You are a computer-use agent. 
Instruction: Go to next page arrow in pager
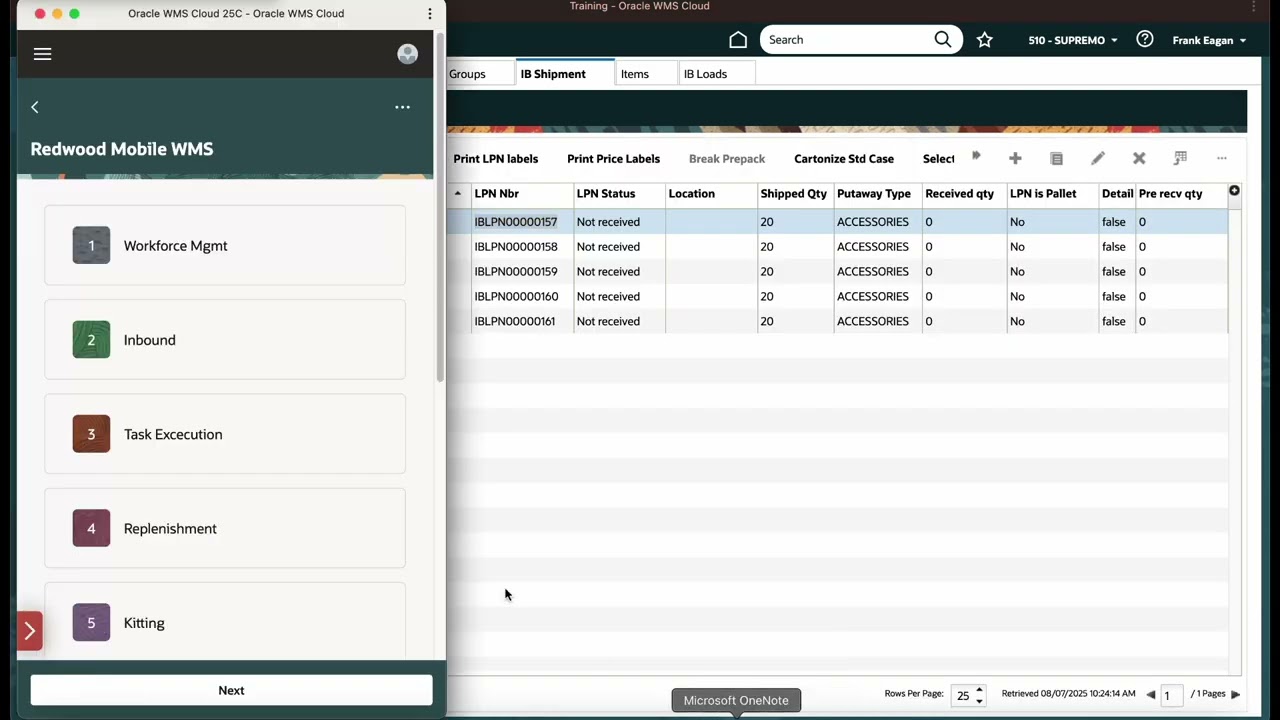(x=1235, y=694)
